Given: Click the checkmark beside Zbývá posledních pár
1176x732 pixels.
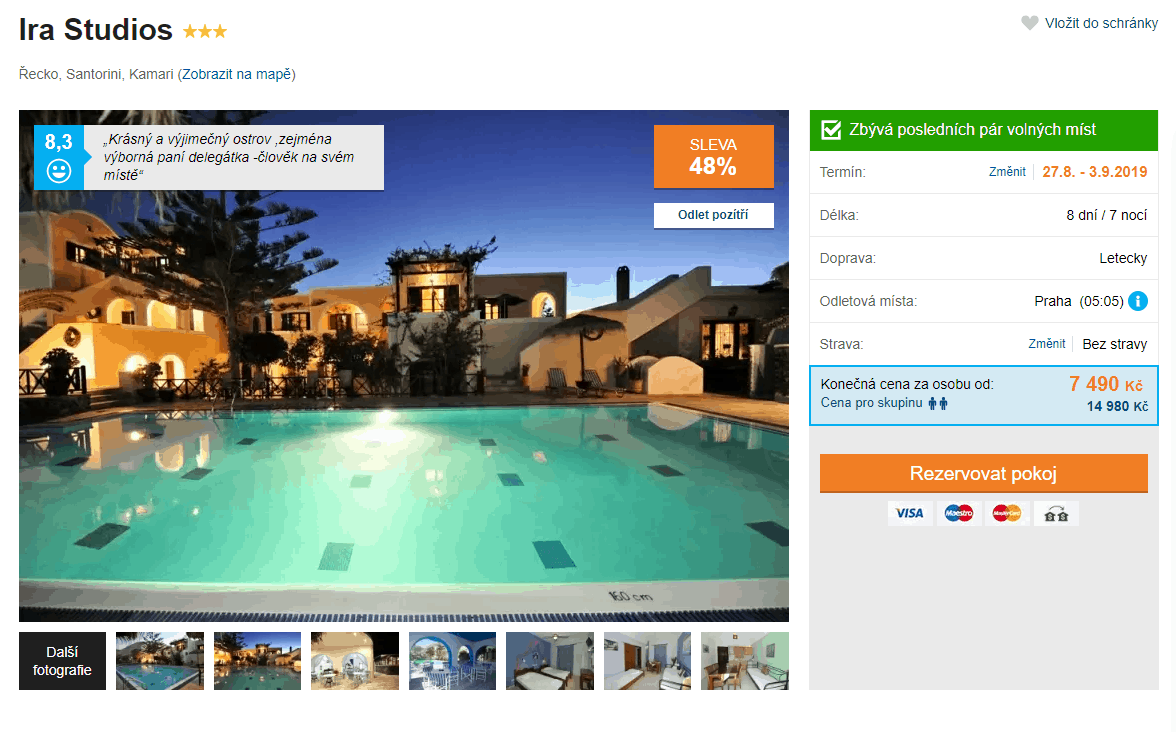Looking at the screenshot, I should [831, 130].
